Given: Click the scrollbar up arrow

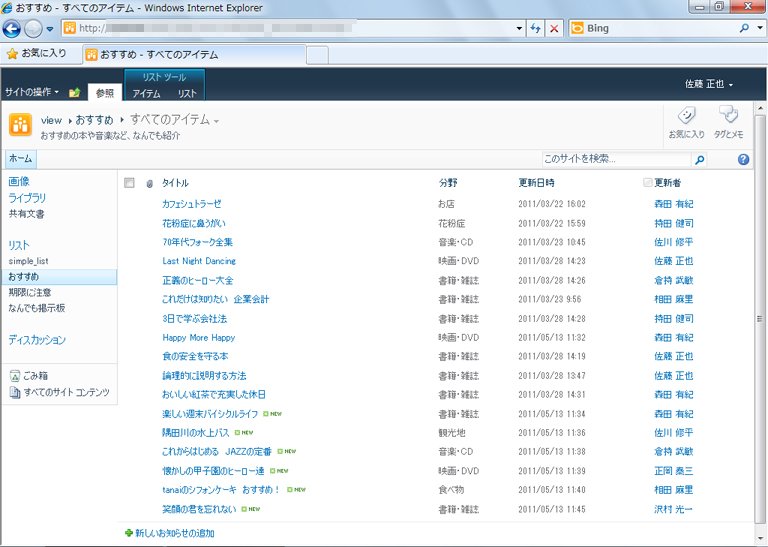Looking at the screenshot, I should [760, 108].
